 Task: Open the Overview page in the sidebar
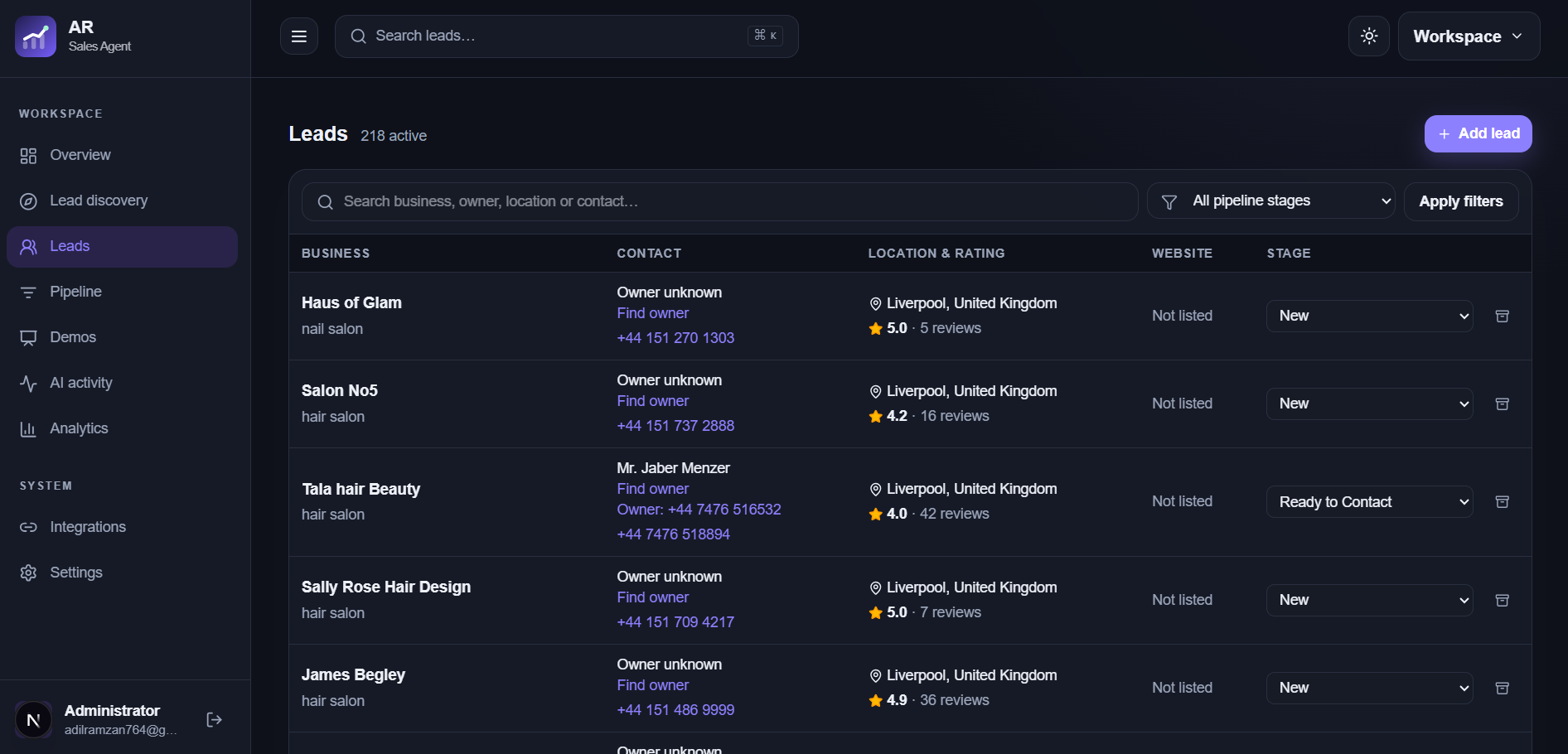click(122, 156)
